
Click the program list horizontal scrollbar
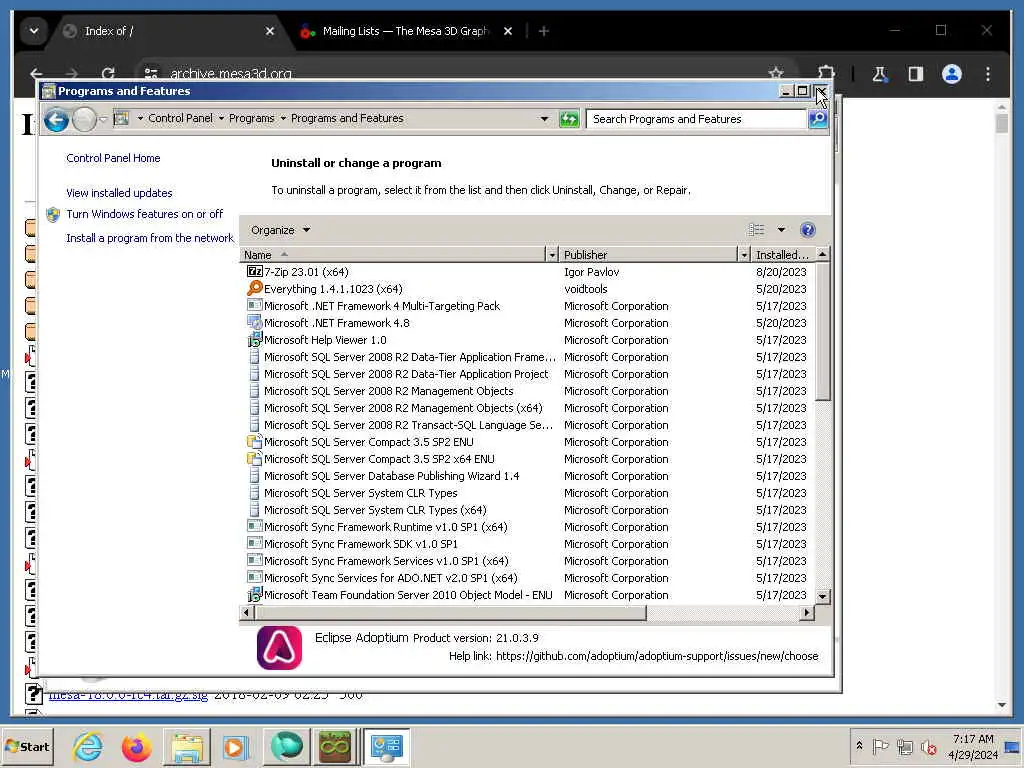(451, 613)
